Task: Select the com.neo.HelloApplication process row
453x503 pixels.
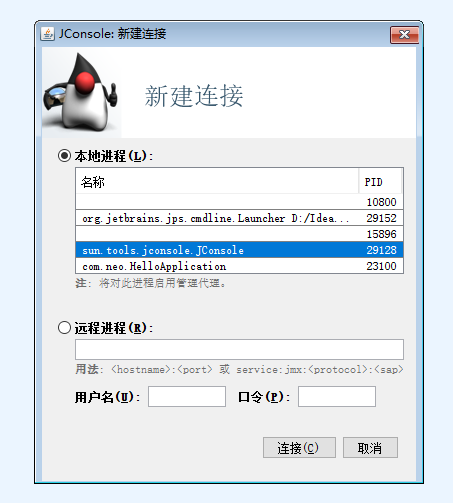Action: tap(239, 266)
